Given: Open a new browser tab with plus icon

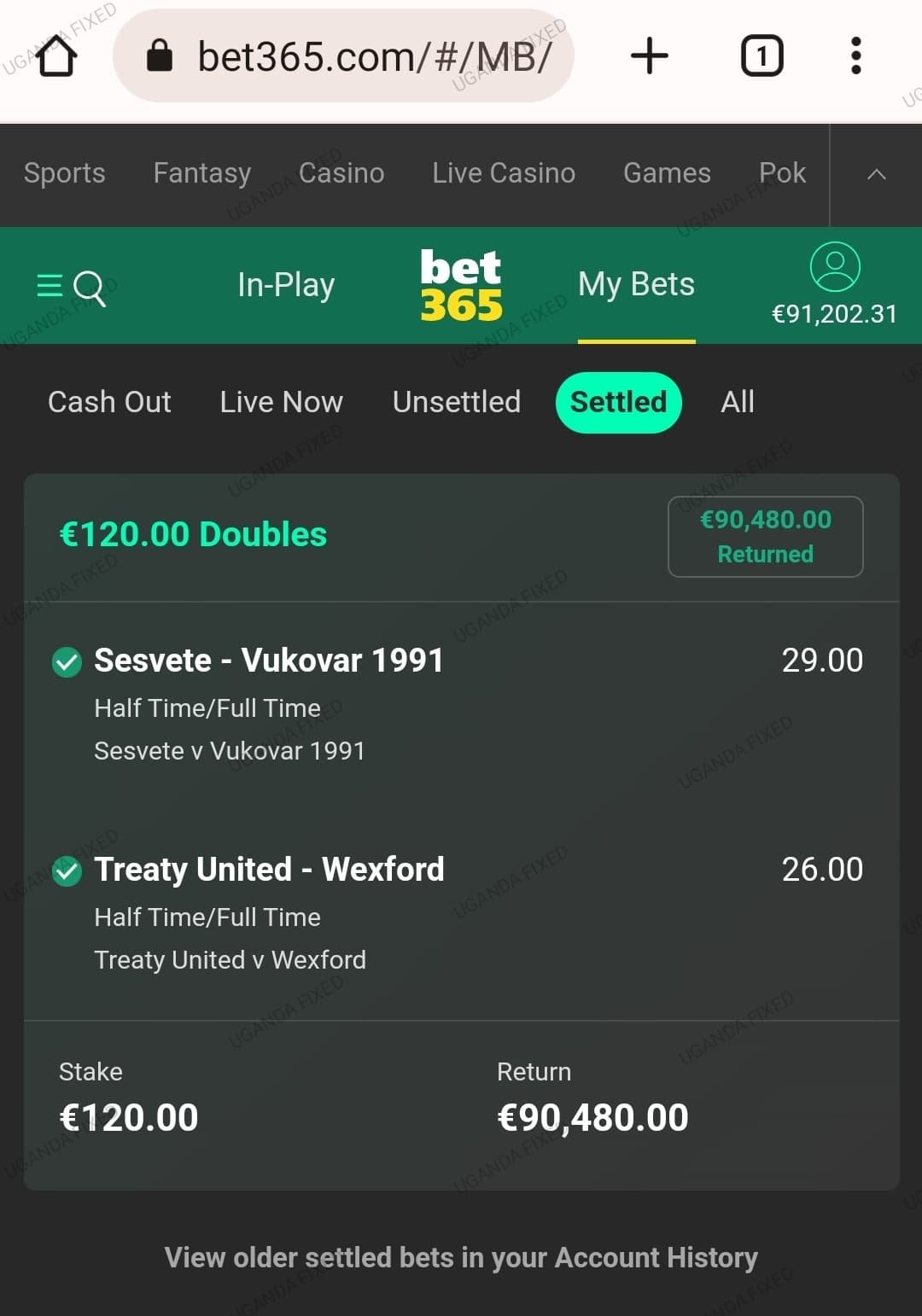Looking at the screenshot, I should [x=649, y=56].
